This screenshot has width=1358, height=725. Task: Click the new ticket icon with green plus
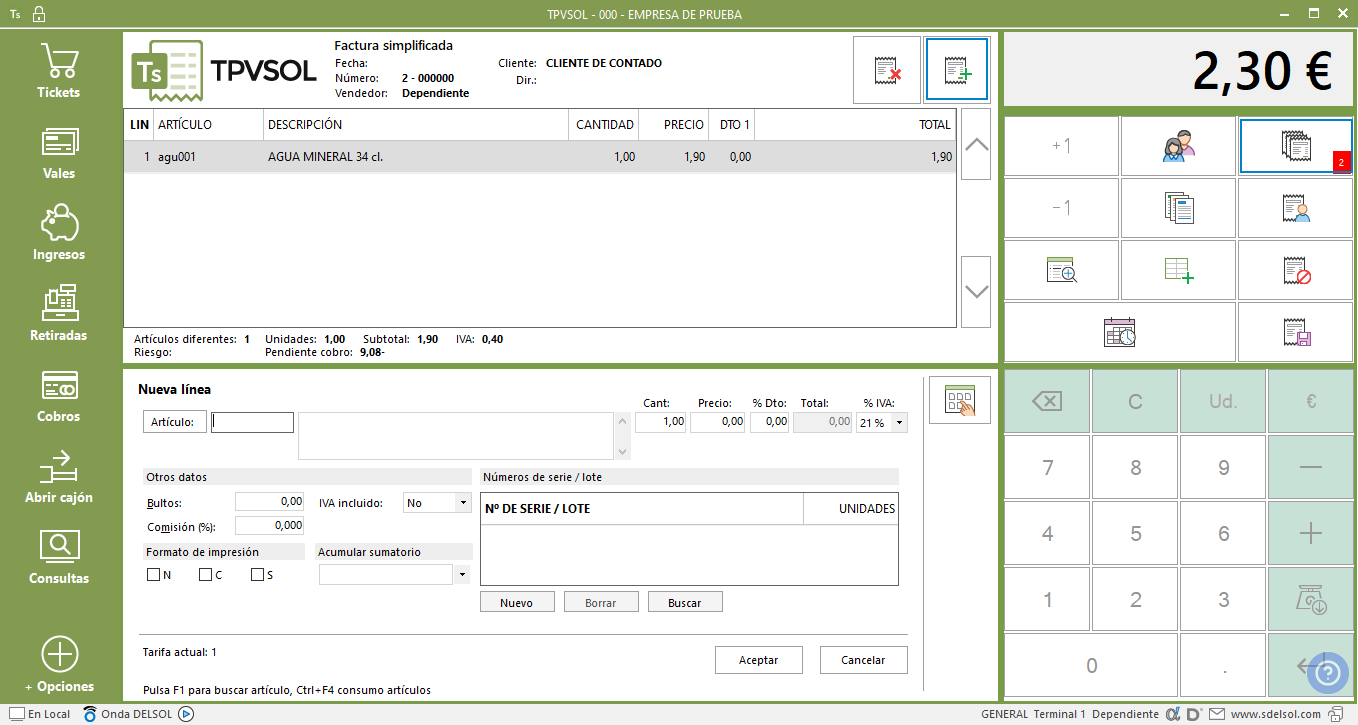pyautogui.click(x=957, y=70)
